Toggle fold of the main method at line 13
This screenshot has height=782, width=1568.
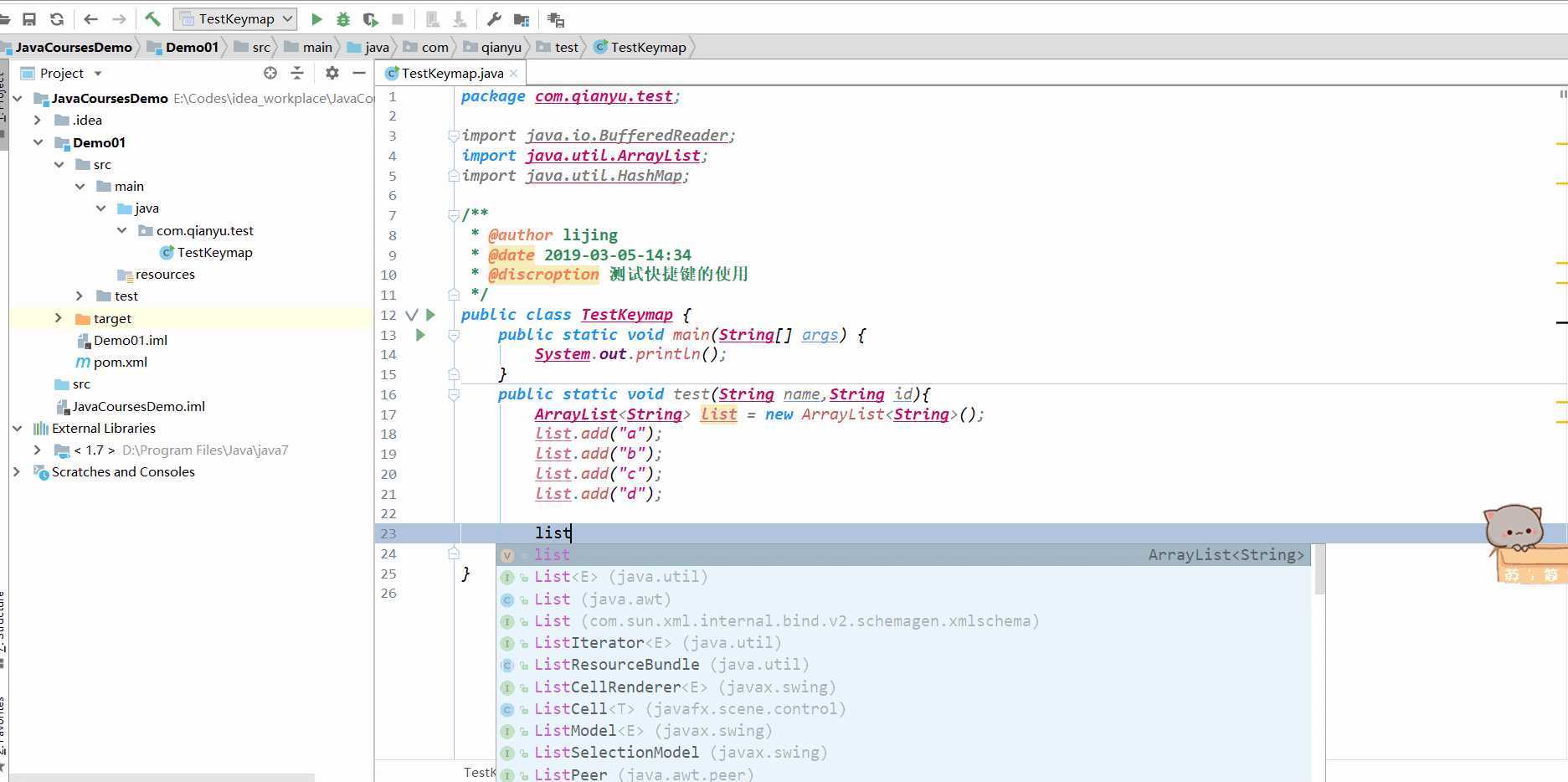click(454, 335)
